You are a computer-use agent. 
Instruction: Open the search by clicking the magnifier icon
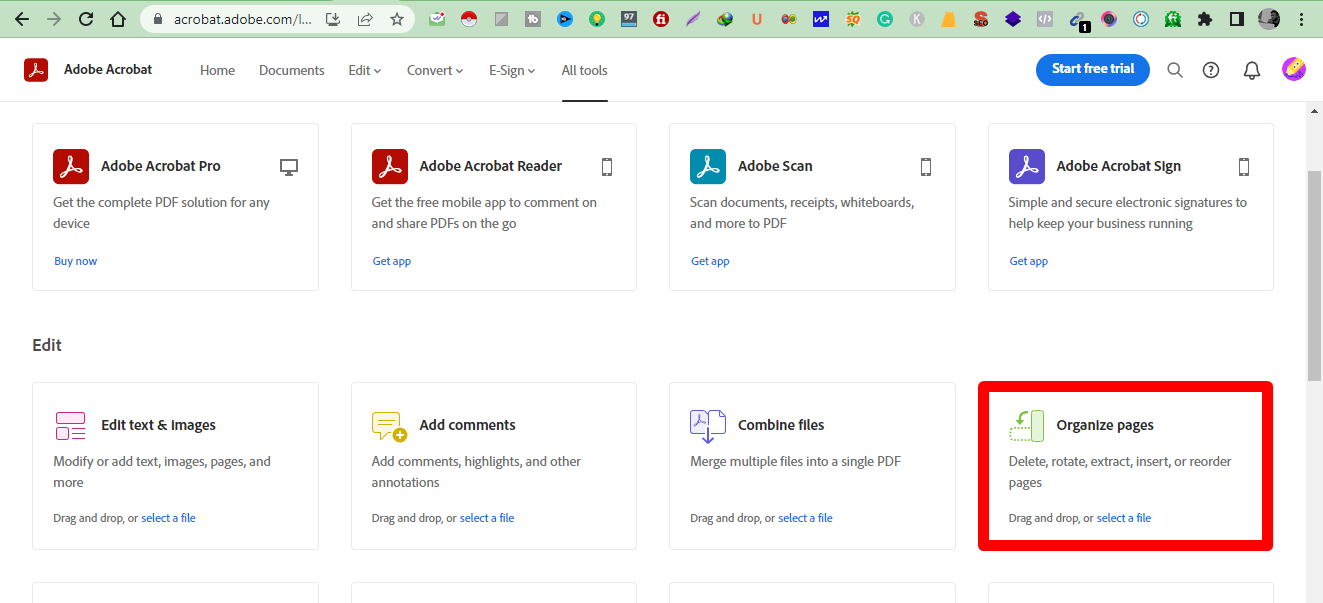pos(1175,69)
